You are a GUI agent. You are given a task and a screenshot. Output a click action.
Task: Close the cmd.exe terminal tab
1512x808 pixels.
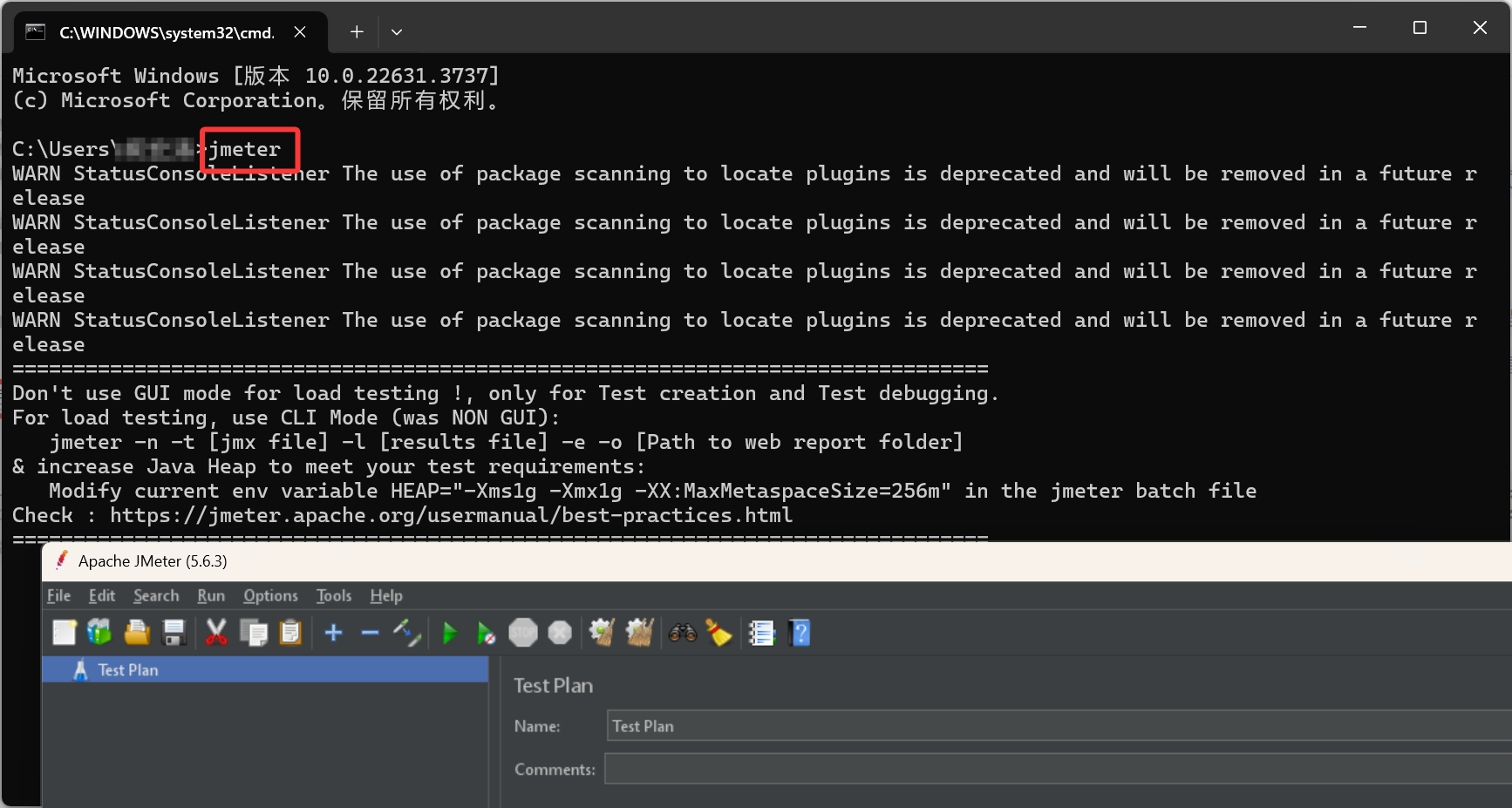[x=300, y=32]
